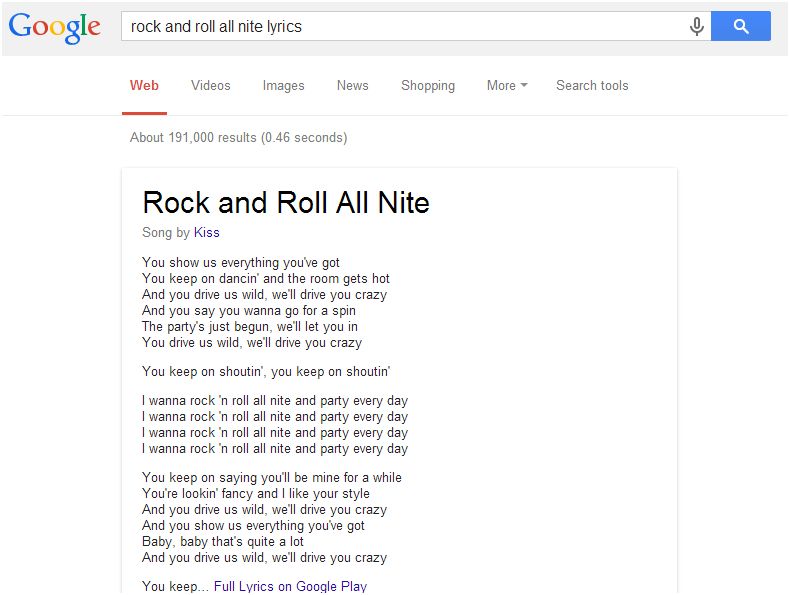This screenshot has width=790, height=595.
Task: Click lyric 'You keep on shoutin', you keep on shoutin''
Action: click(x=266, y=372)
